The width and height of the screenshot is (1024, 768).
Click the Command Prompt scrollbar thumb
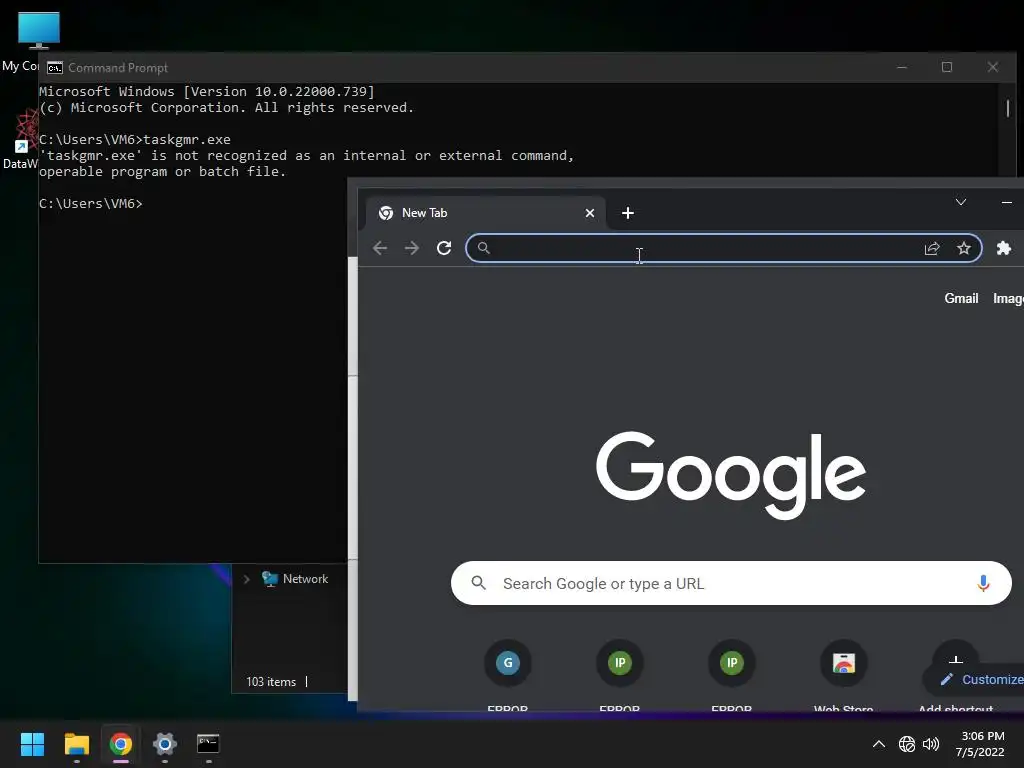[x=1008, y=108]
